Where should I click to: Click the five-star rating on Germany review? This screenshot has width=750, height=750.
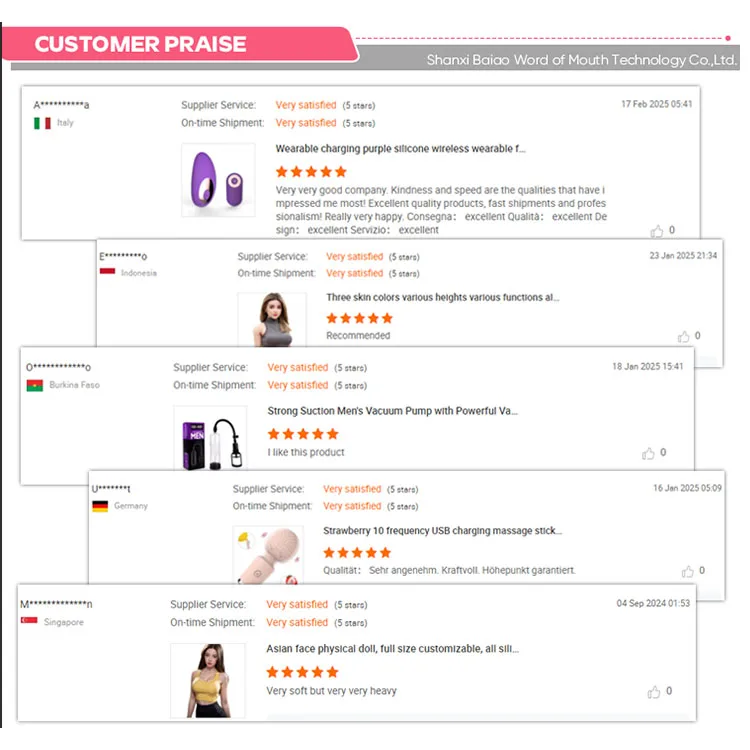pos(357,553)
